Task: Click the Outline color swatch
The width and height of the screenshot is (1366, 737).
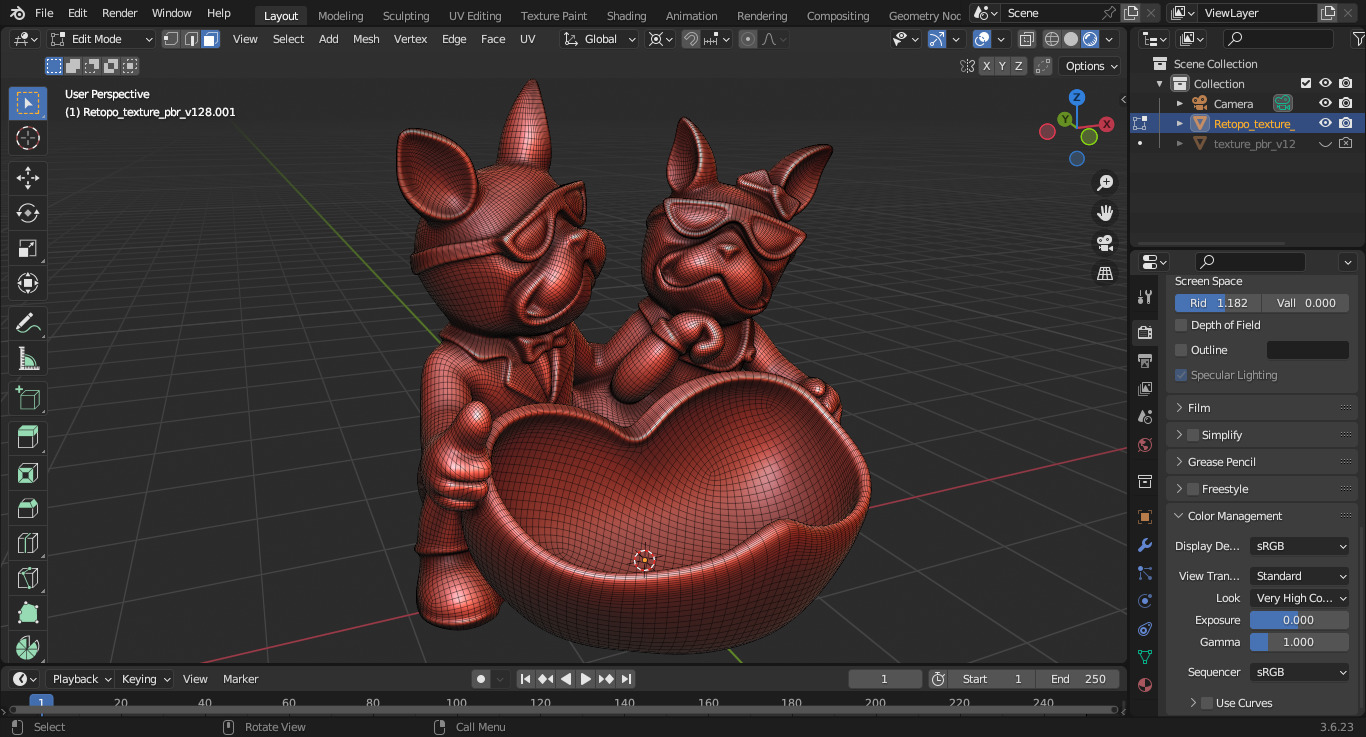Action: click(x=1308, y=350)
